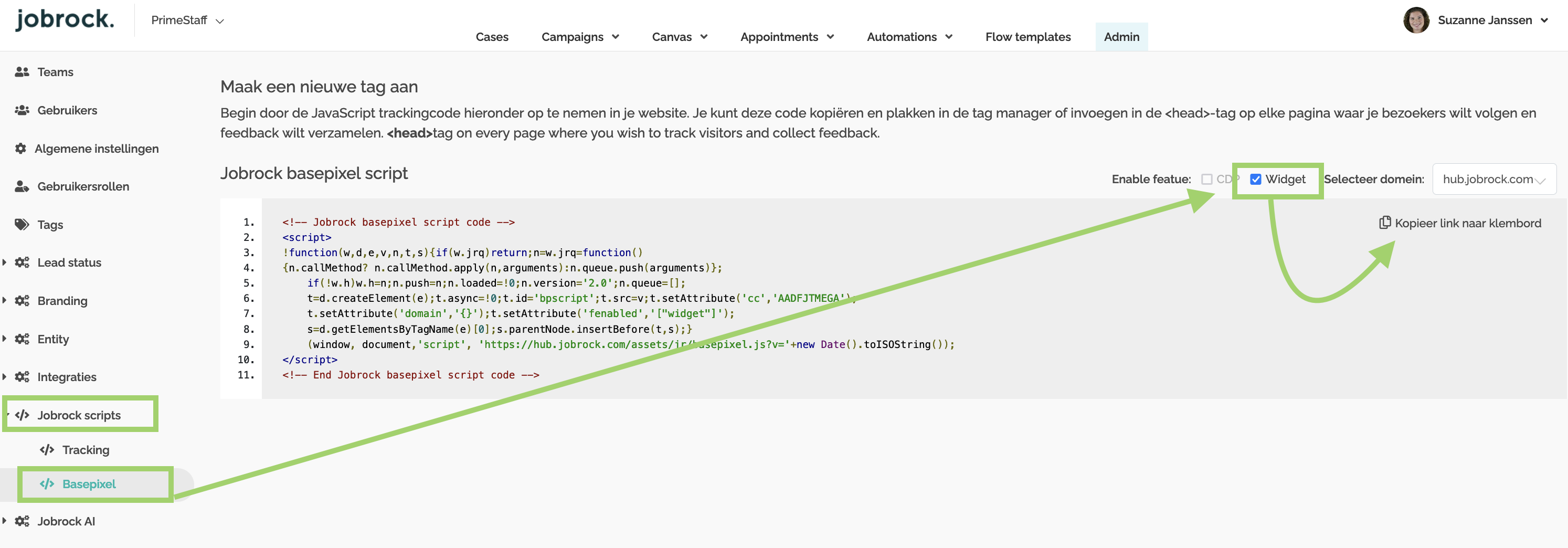
Task: Enable the CDP feature checkbox
Action: pyautogui.click(x=1206, y=179)
